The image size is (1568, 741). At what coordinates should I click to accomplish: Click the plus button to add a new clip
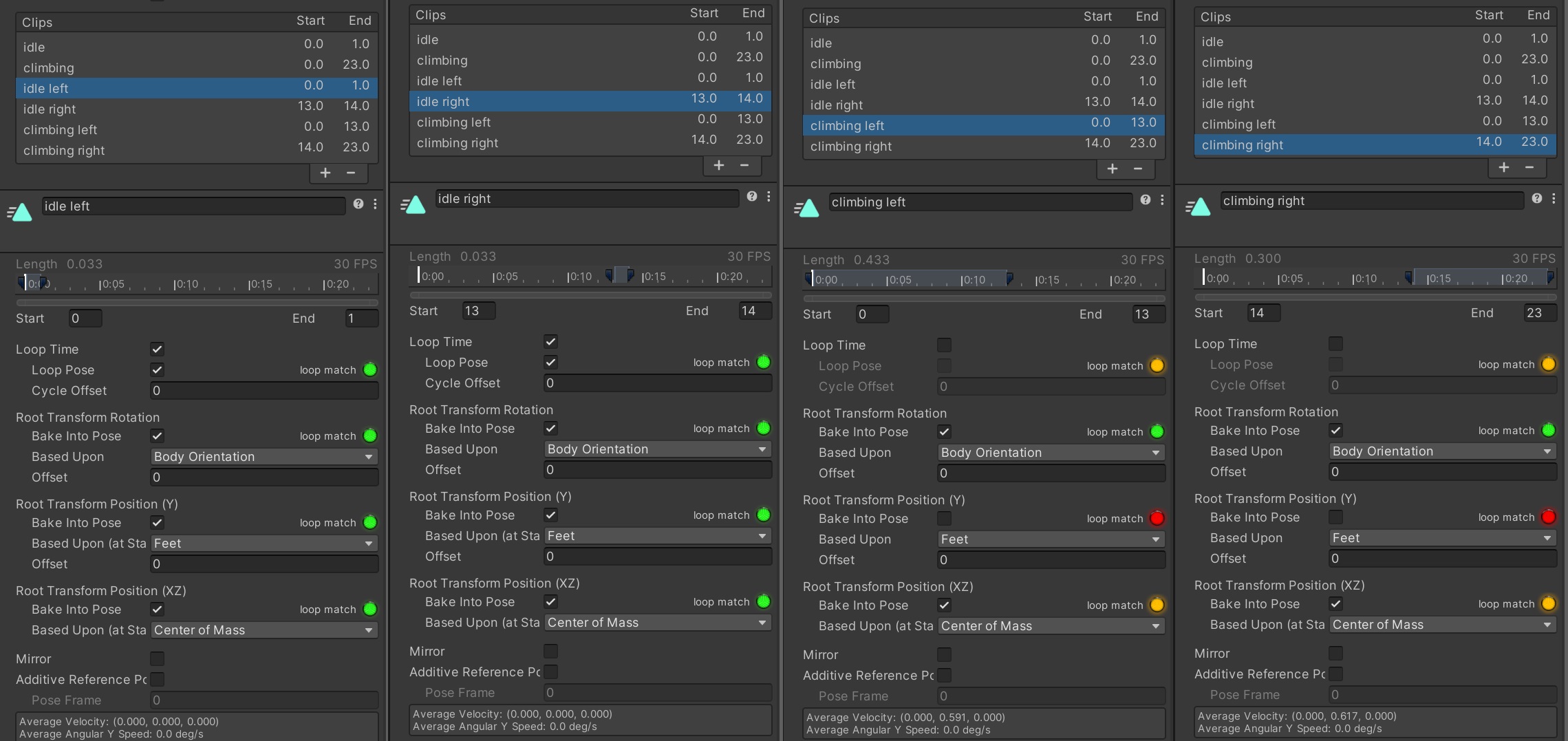point(324,173)
